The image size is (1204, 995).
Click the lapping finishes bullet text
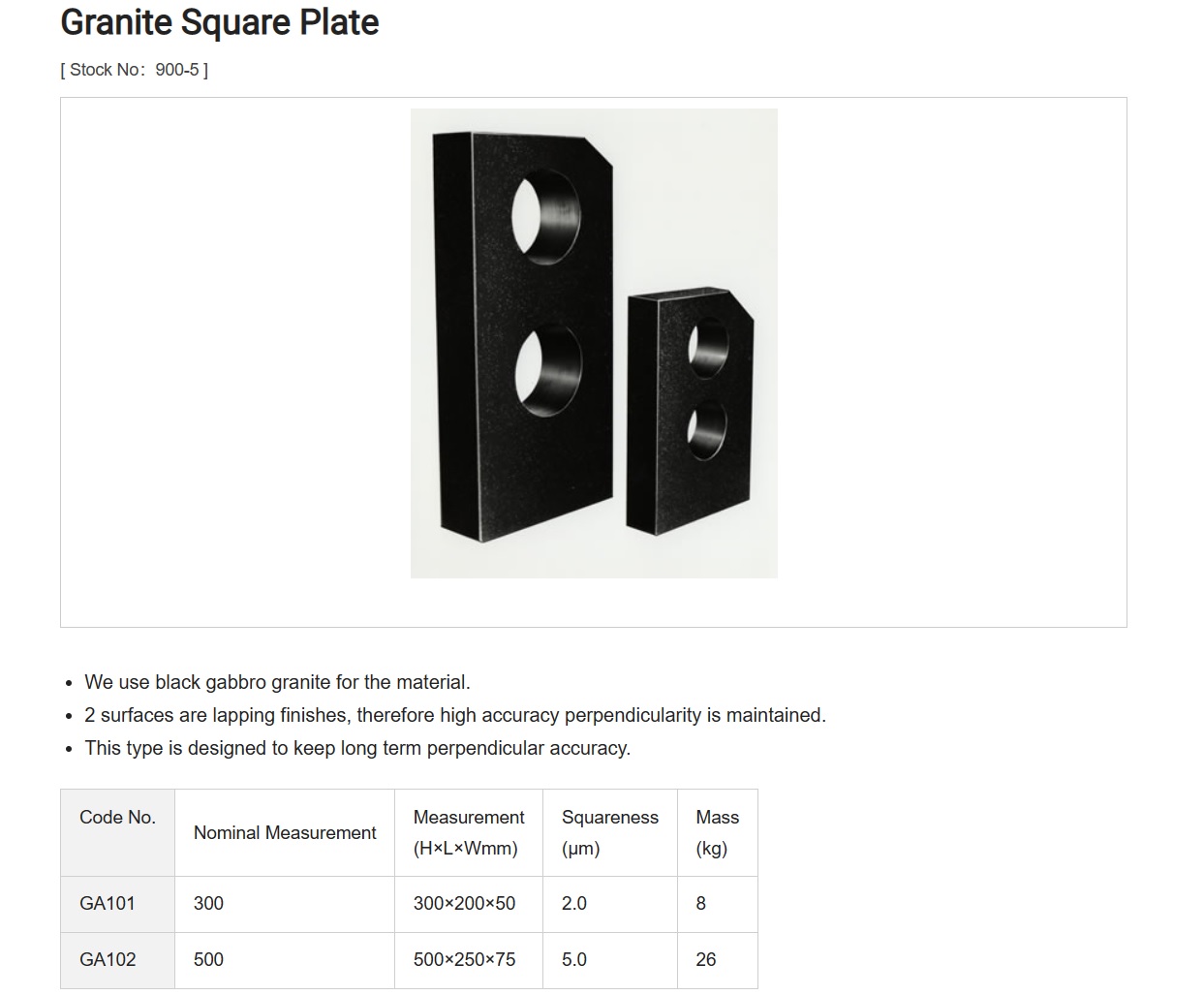point(455,715)
